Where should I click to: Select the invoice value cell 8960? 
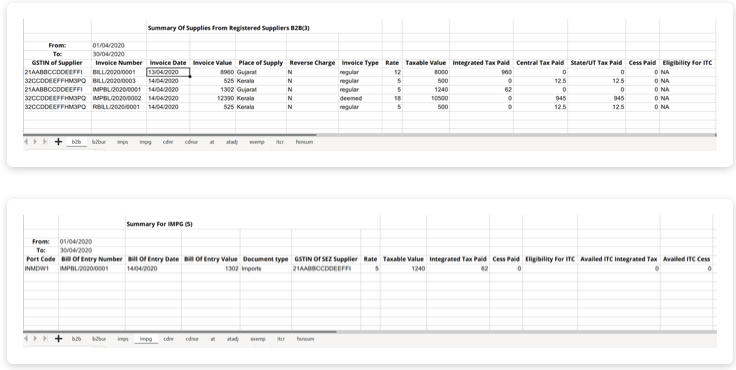point(213,72)
